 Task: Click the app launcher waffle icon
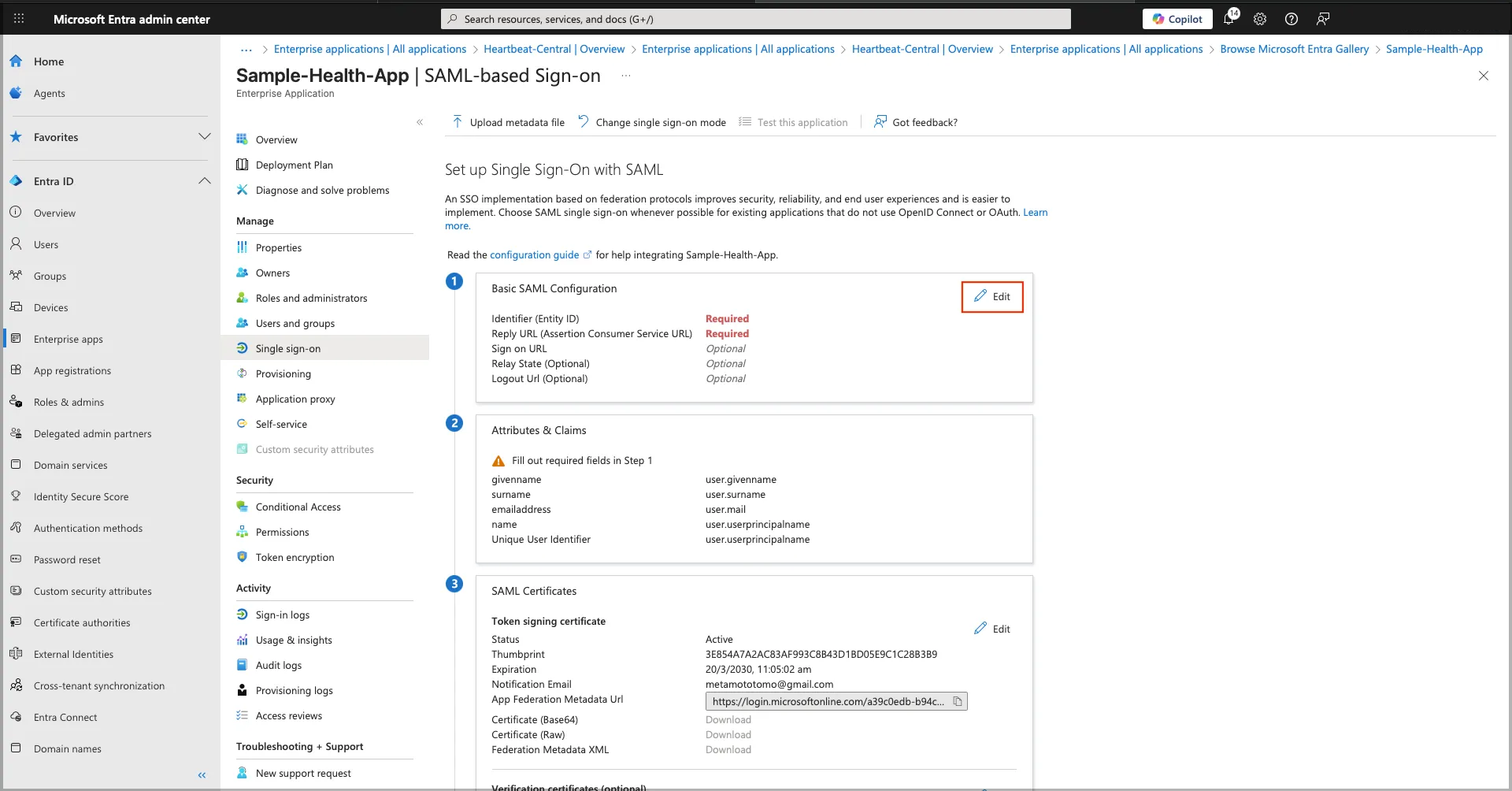click(19, 19)
